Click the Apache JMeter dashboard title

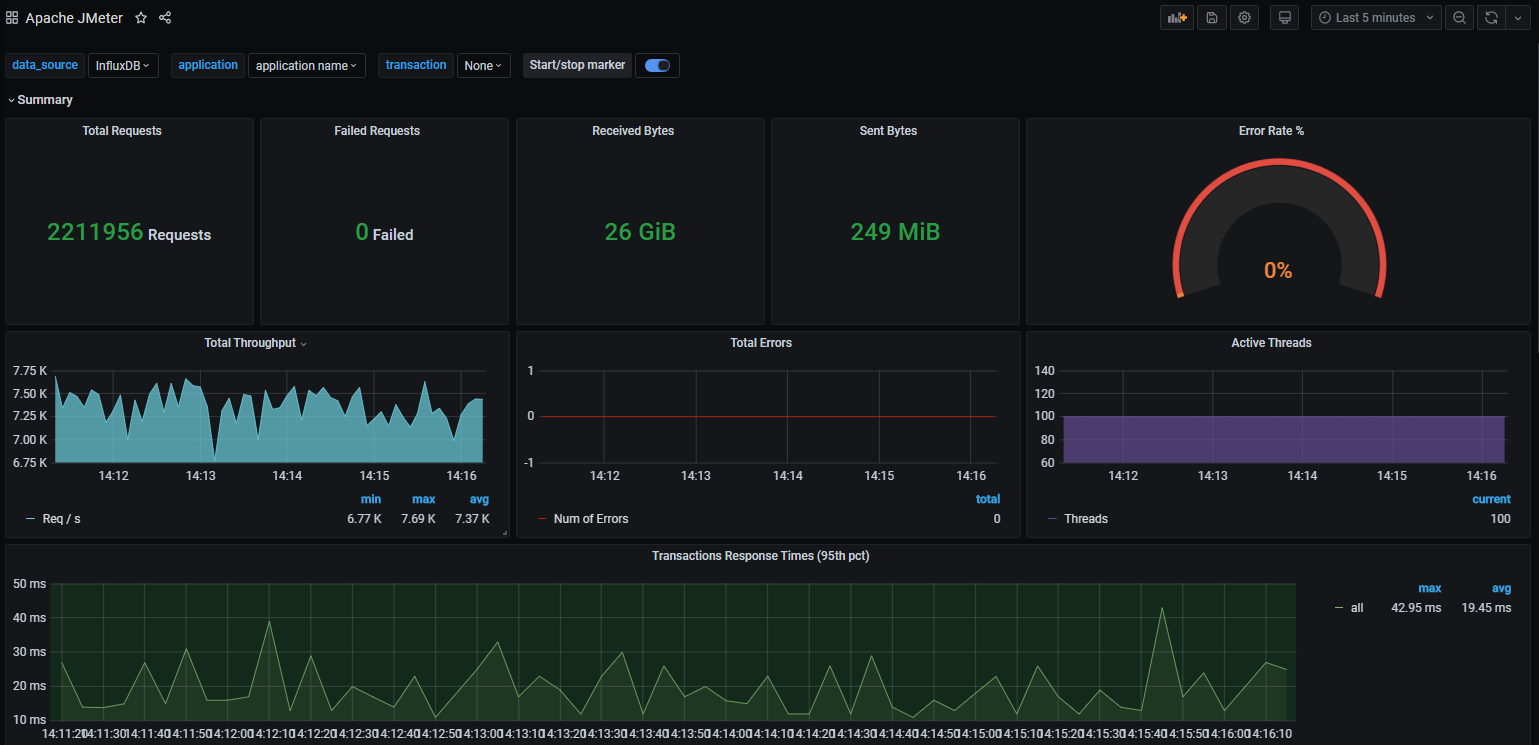click(x=73, y=17)
